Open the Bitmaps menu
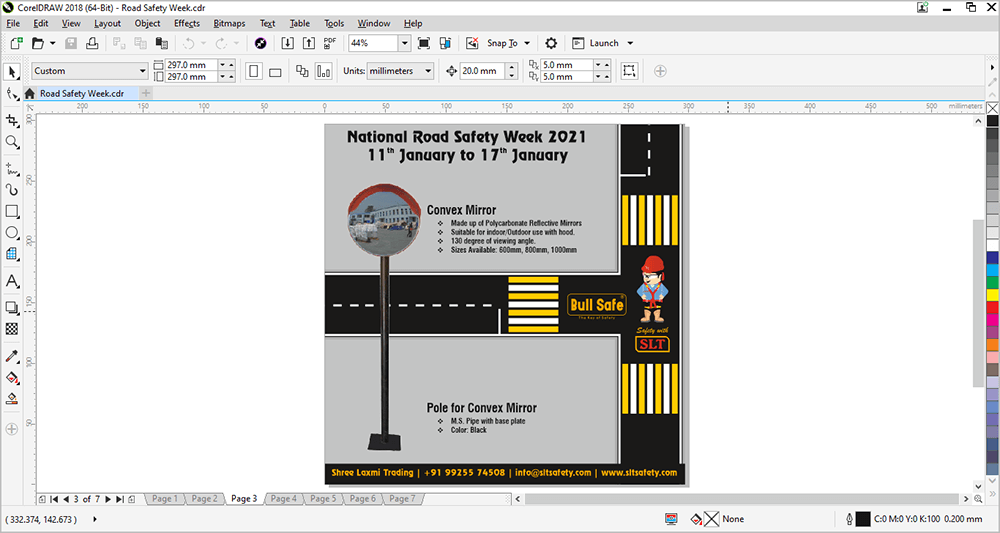This screenshot has width=1000, height=533. 229,23
